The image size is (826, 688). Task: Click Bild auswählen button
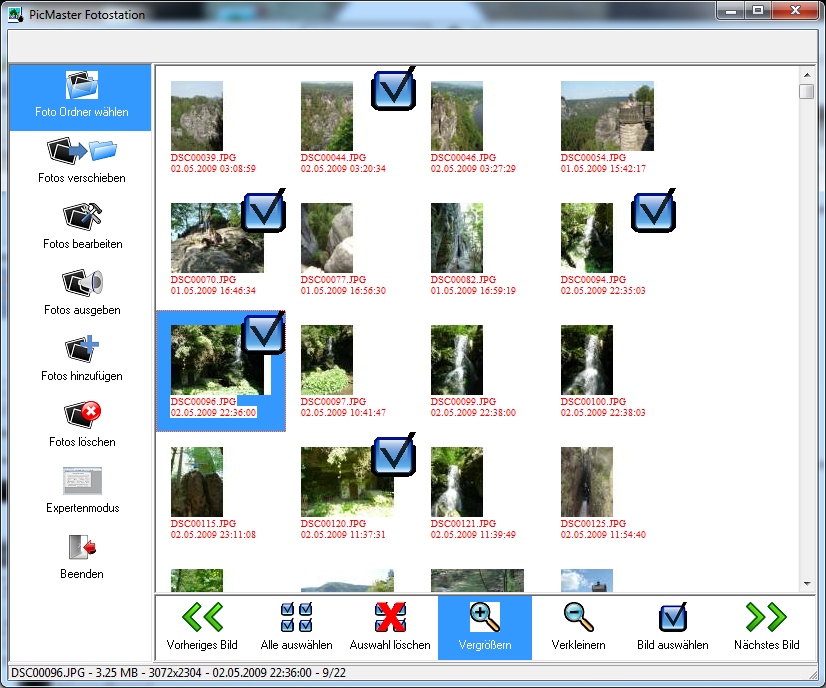(x=673, y=627)
